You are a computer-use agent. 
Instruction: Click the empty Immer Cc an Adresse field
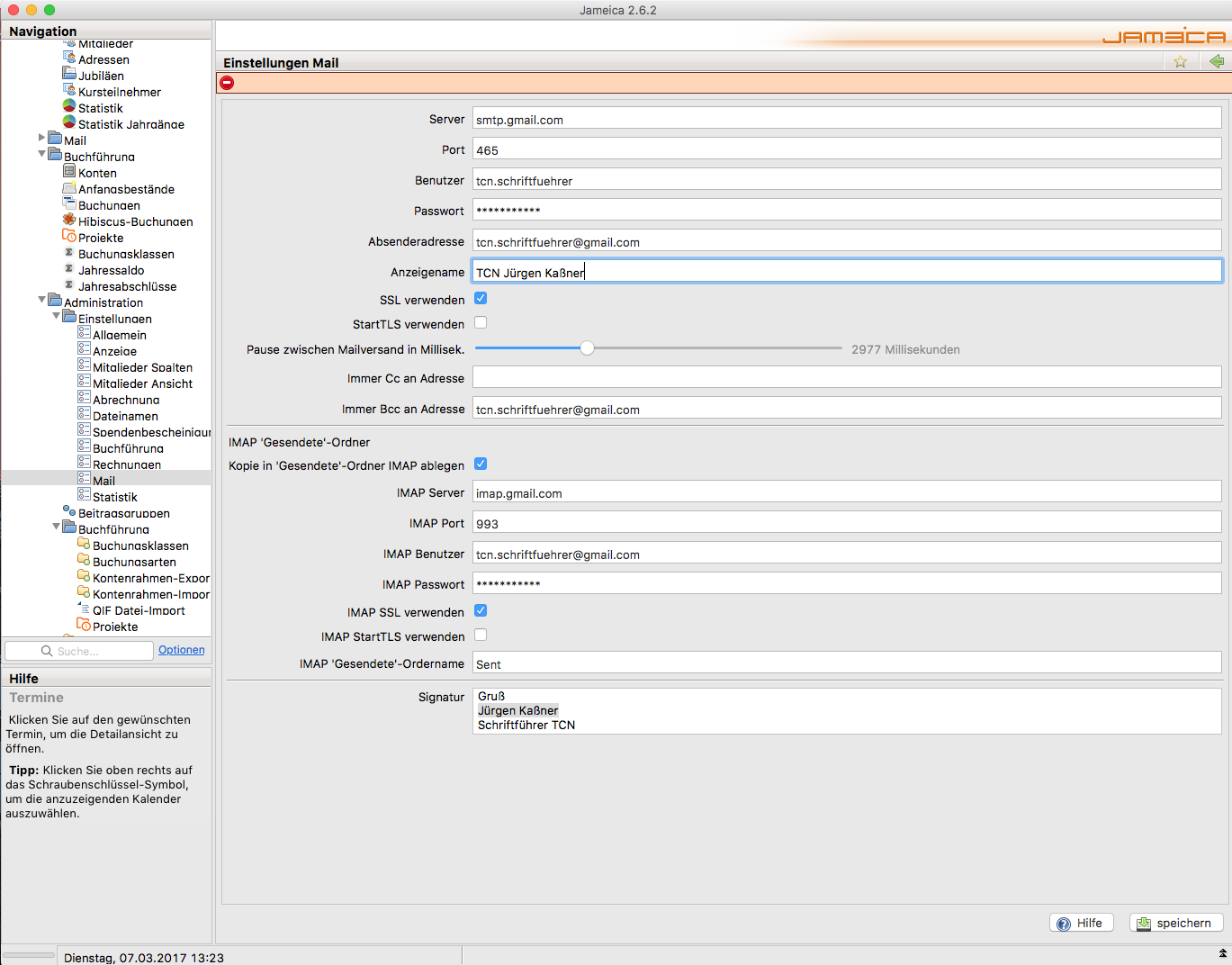pos(847,377)
